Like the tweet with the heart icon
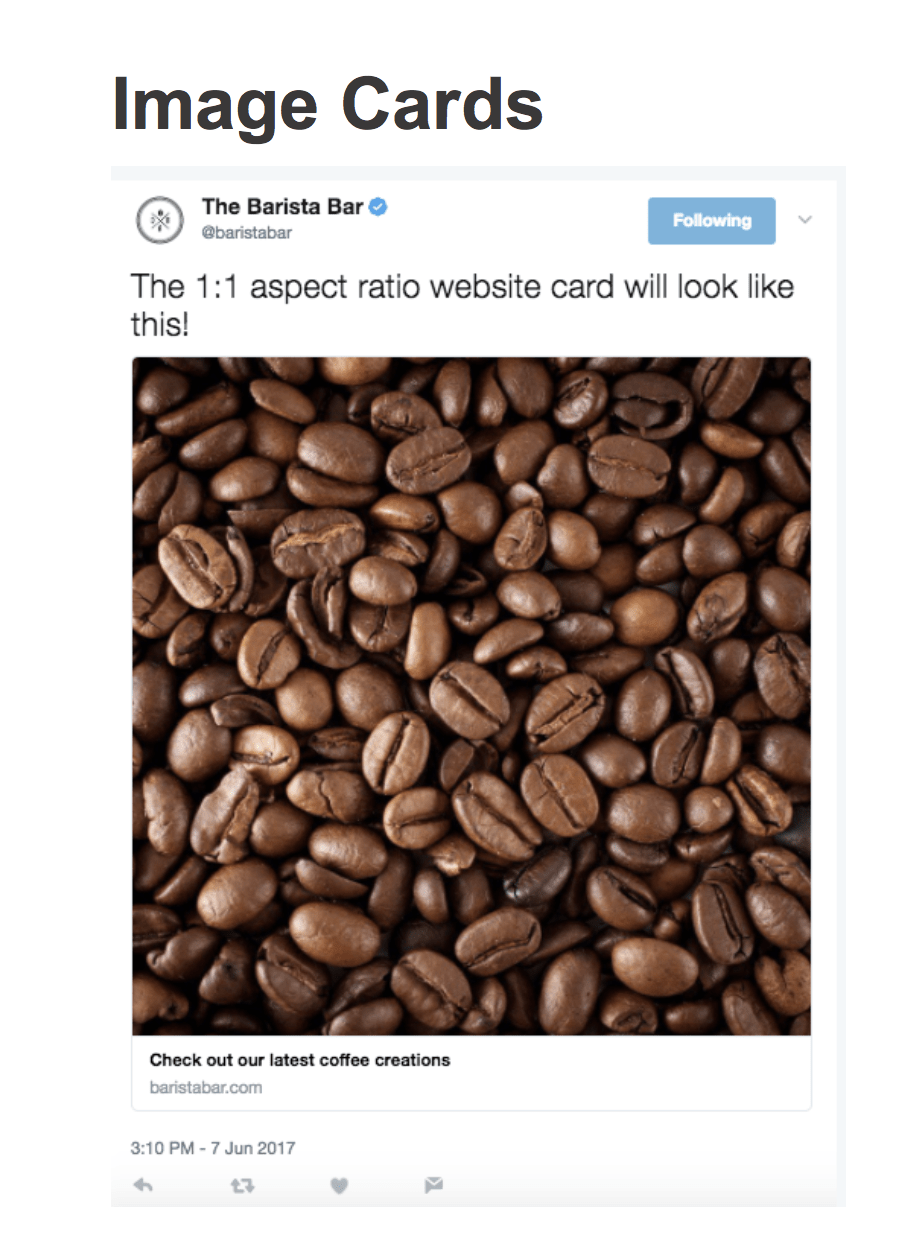Screen dimensions: 906x1252 (x=340, y=1185)
